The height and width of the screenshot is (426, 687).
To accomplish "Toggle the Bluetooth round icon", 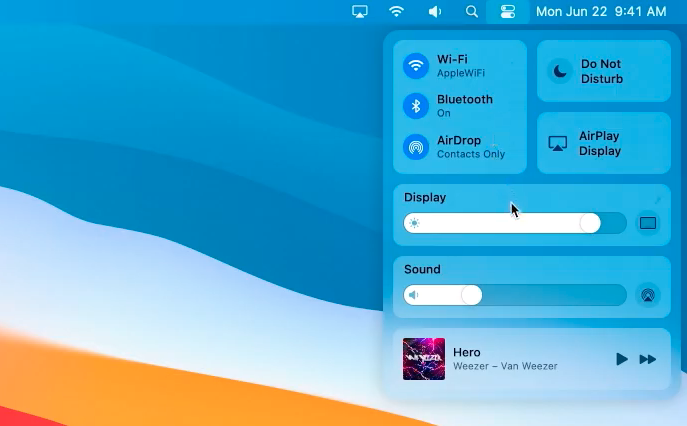I will point(415,106).
